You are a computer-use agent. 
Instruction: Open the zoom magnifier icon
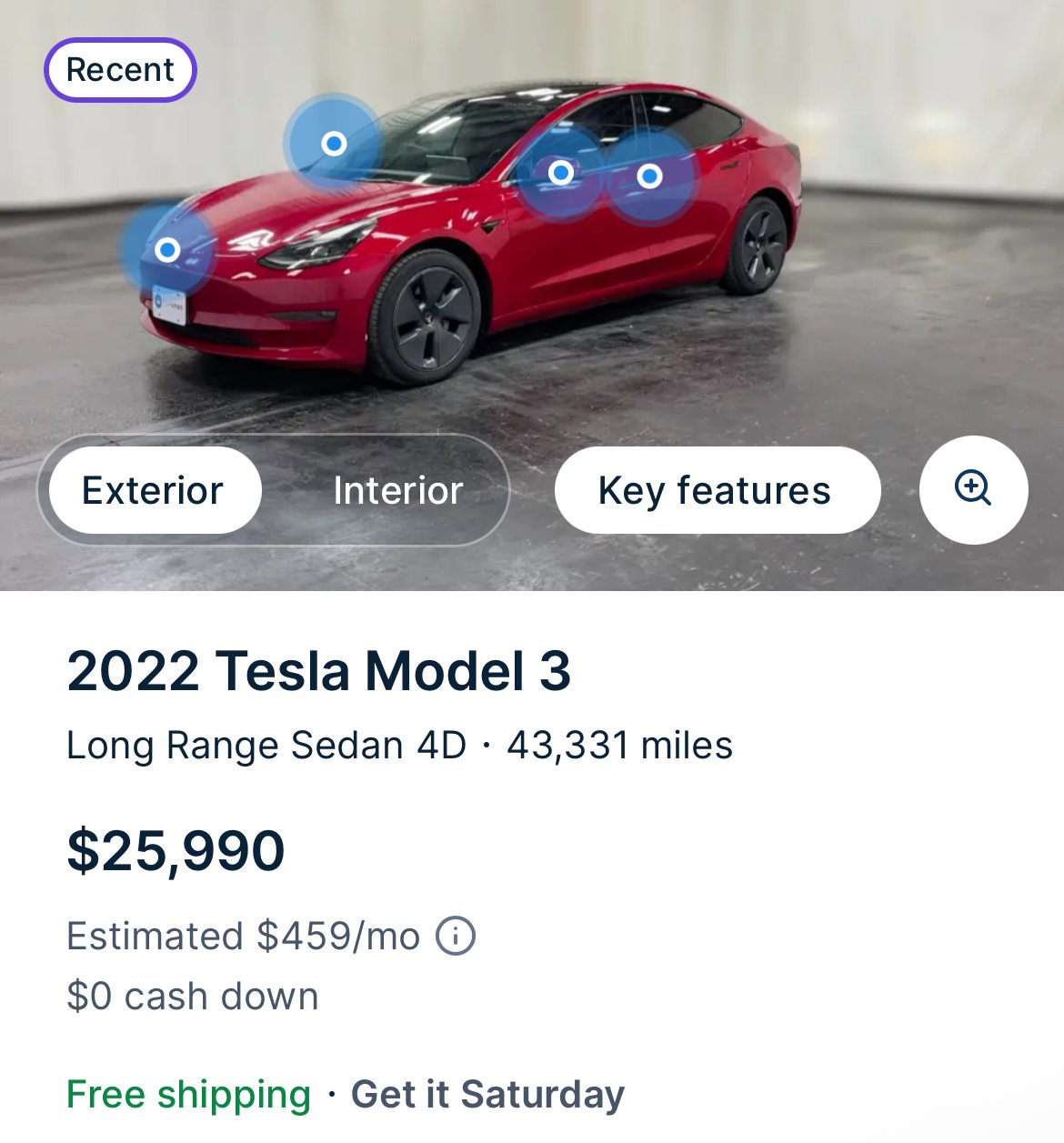point(973,489)
